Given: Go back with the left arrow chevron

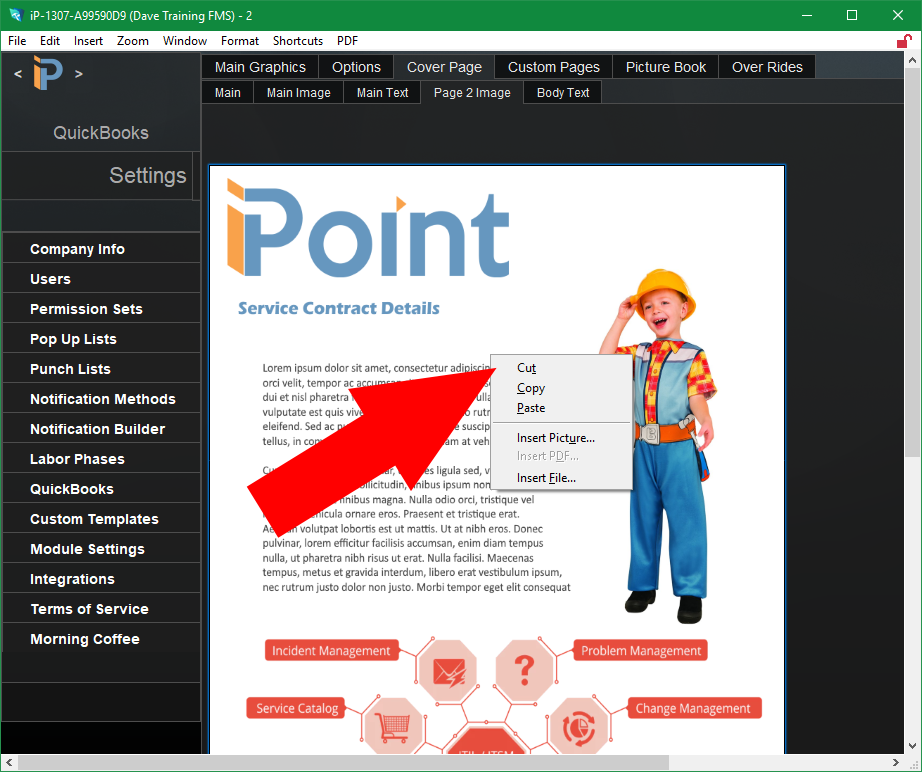Looking at the screenshot, I should coord(17,74).
